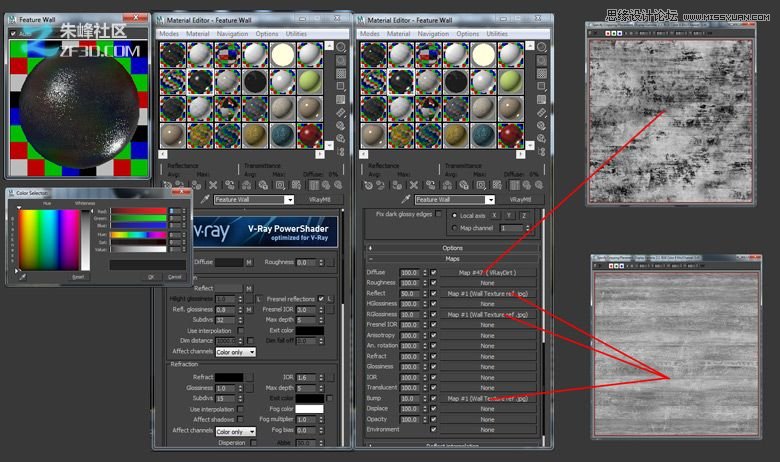
Task: Toggle the Diffuse map enable checkbox
Action: [433, 273]
